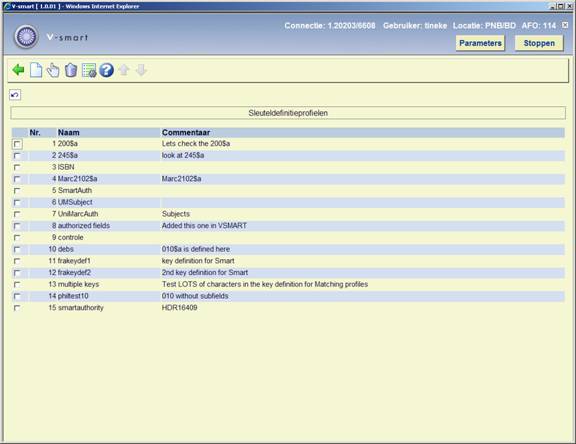Viewport: 576px width, 444px height.
Task: Create a new profile with document icon
Action: pos(36,70)
